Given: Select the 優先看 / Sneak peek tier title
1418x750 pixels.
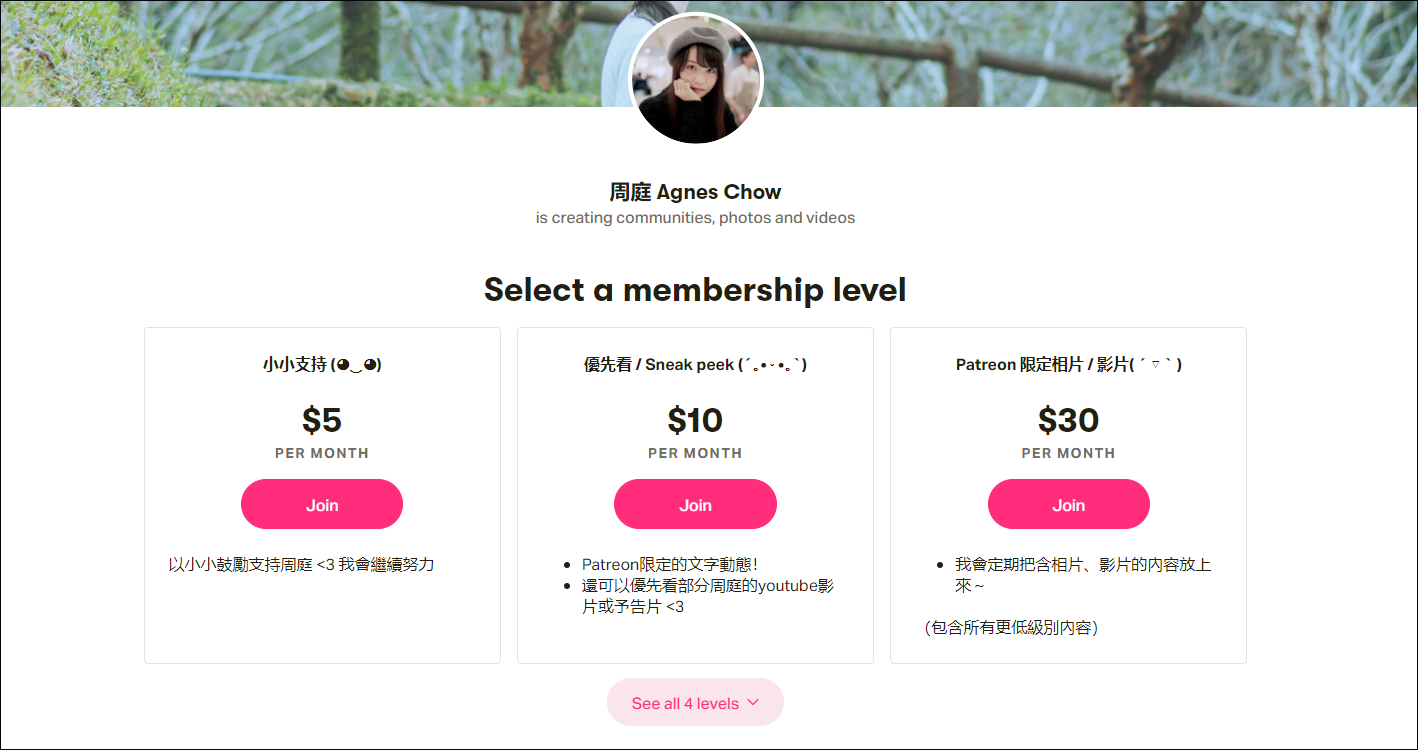Looking at the screenshot, I should (695, 365).
